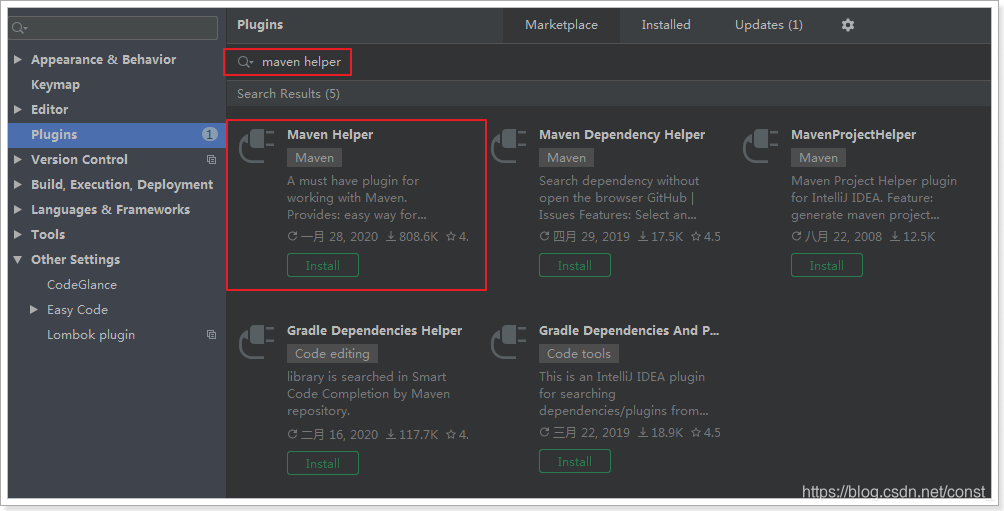The width and height of the screenshot is (1004, 511).
Task: Click the 18.9K downloads count
Action: (661, 433)
